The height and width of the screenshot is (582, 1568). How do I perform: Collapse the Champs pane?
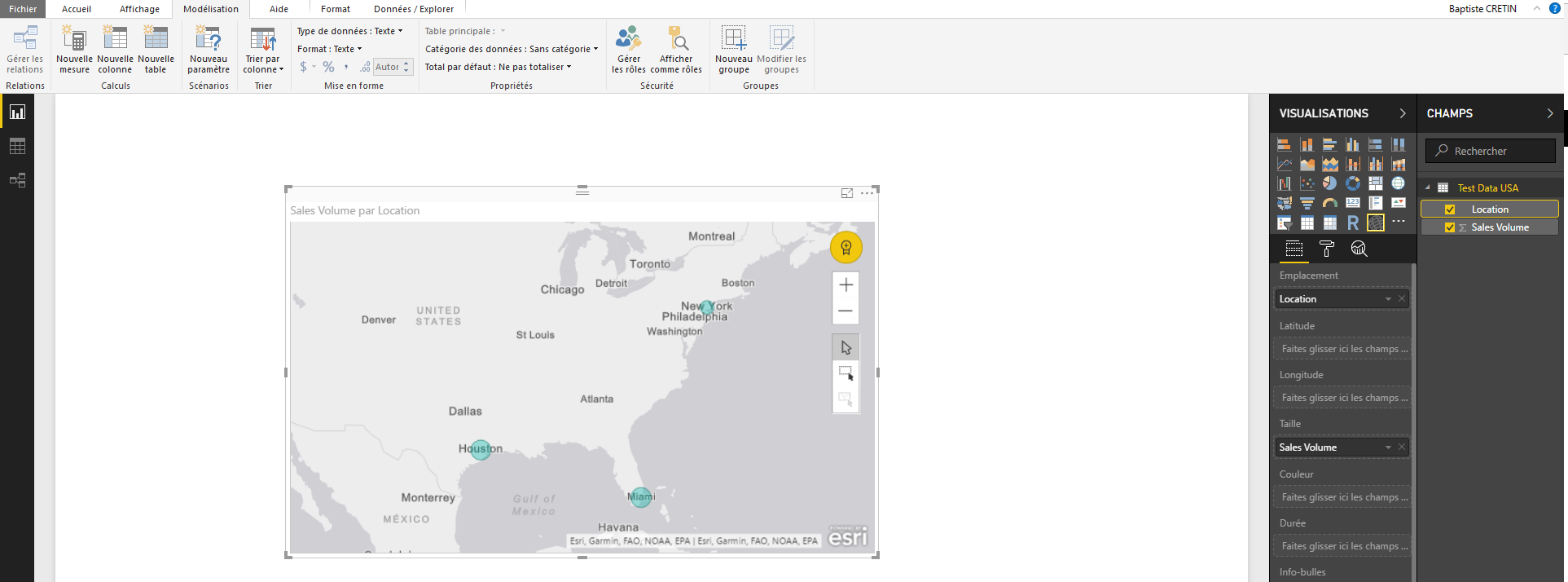point(1550,113)
